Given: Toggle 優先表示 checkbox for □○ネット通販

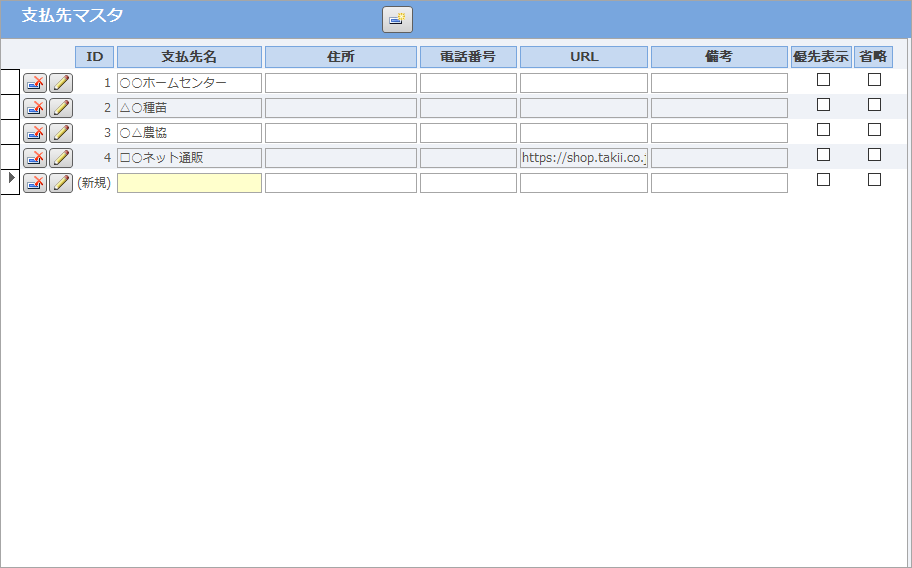Looking at the screenshot, I should pyautogui.click(x=823, y=155).
